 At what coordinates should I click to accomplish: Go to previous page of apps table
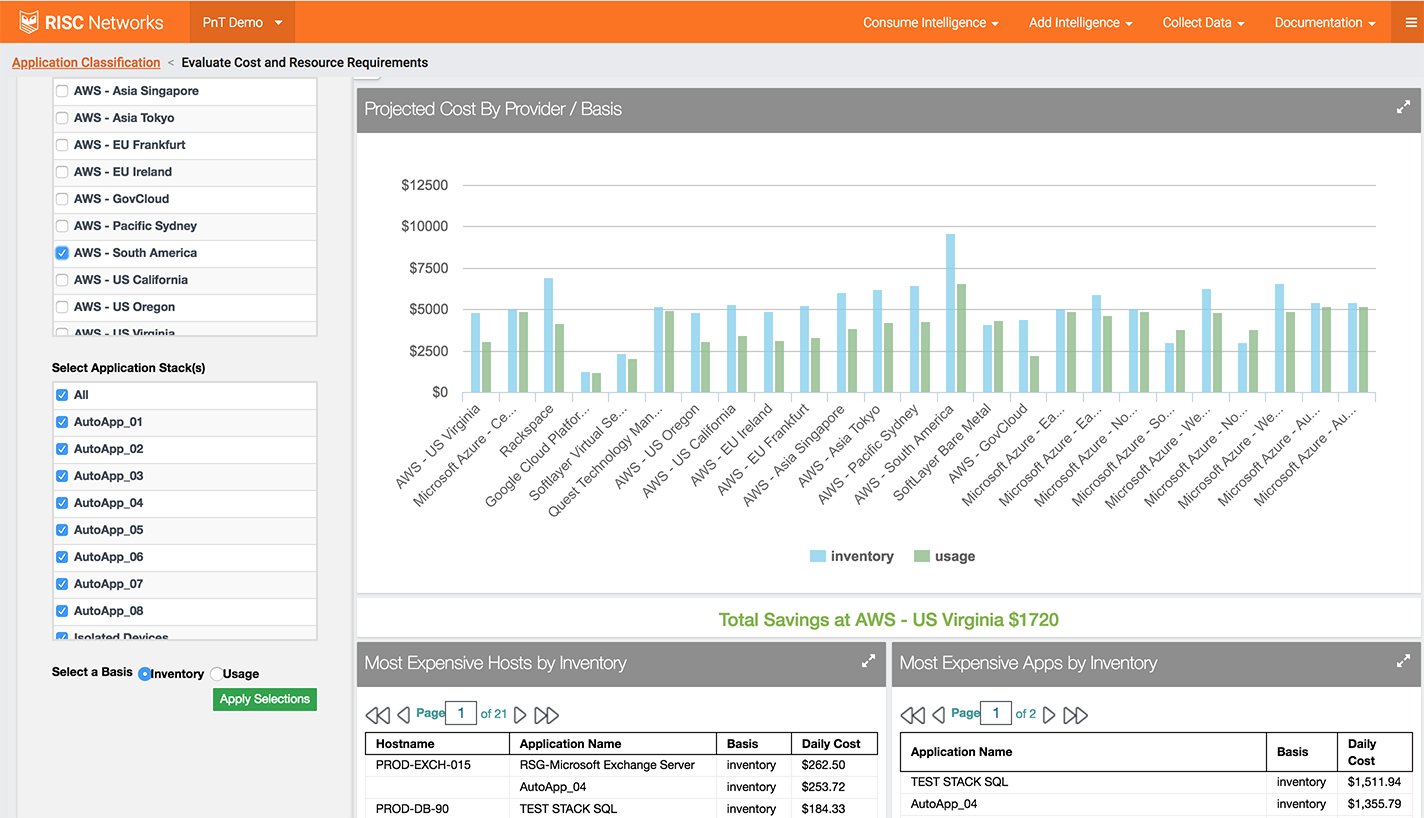click(x=938, y=715)
